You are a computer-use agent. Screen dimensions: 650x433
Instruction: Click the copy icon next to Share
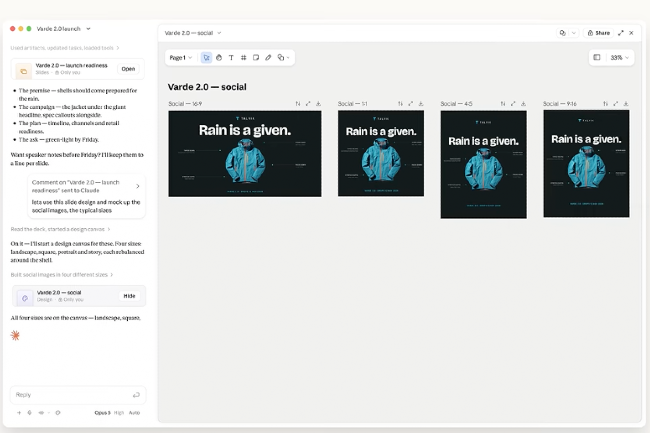pyautogui.click(x=563, y=33)
